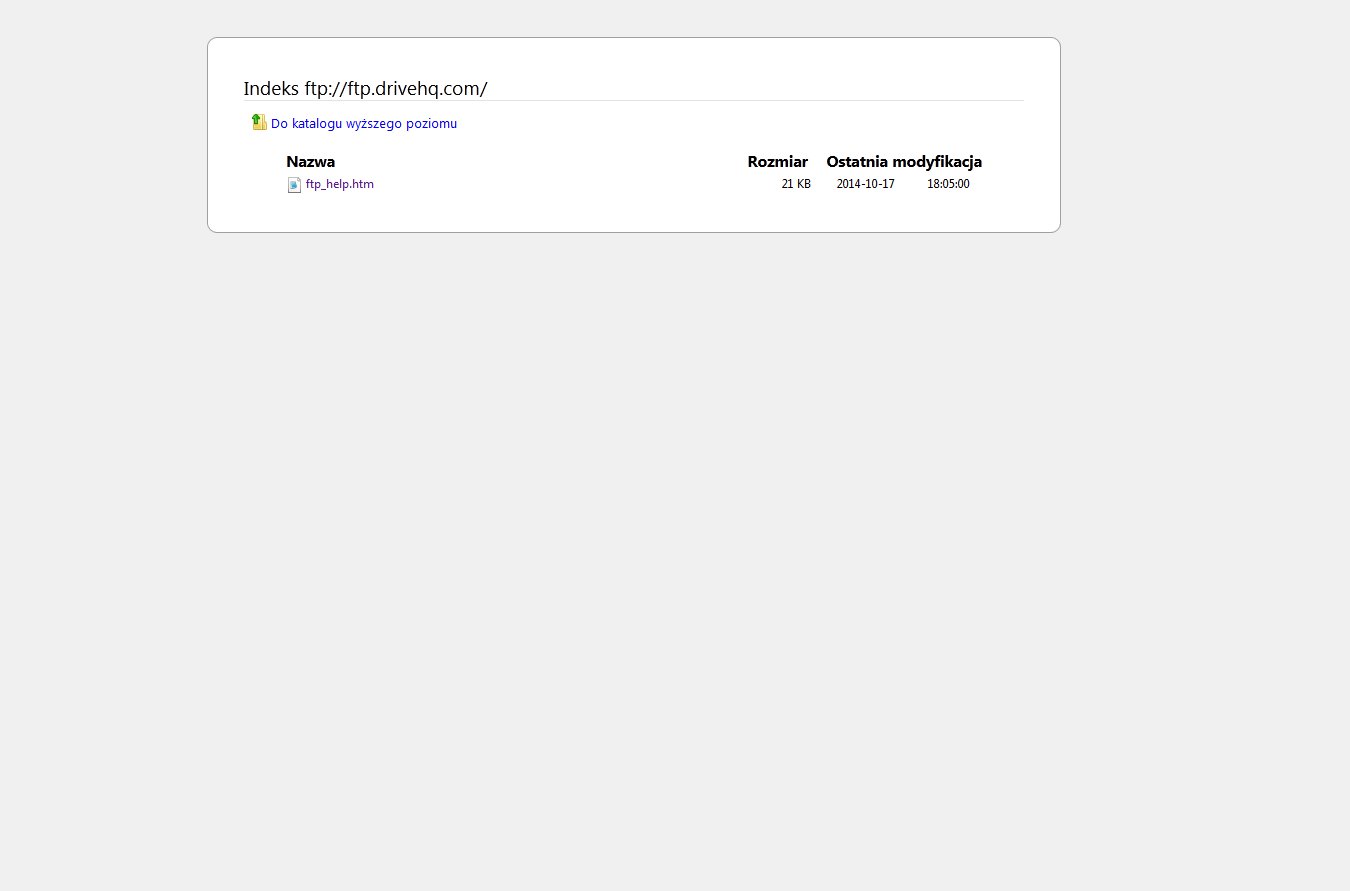Select the '21 KB' file size value
The image size is (1350, 891).
click(x=796, y=184)
